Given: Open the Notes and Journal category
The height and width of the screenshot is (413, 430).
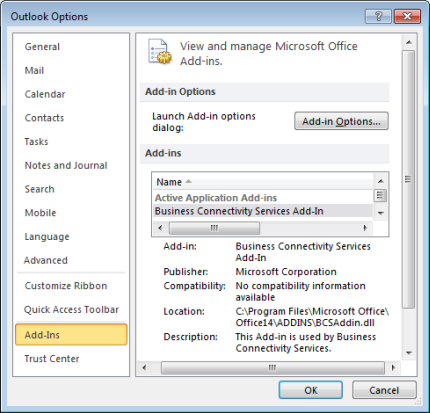Looking at the screenshot, I should point(66,165).
